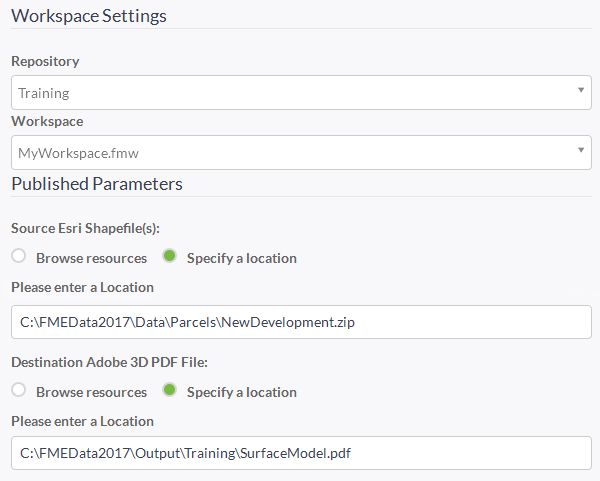Click the SurfaceModel.pdf location input field

(x=301, y=453)
